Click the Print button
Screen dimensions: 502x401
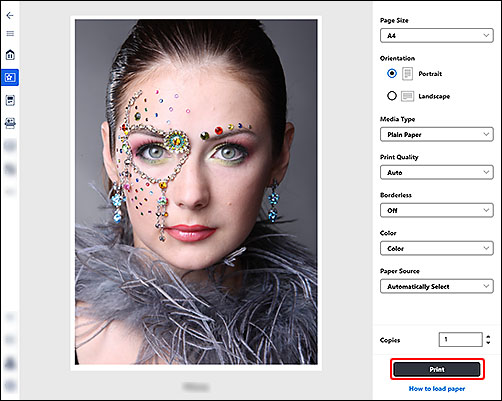[x=437, y=369]
